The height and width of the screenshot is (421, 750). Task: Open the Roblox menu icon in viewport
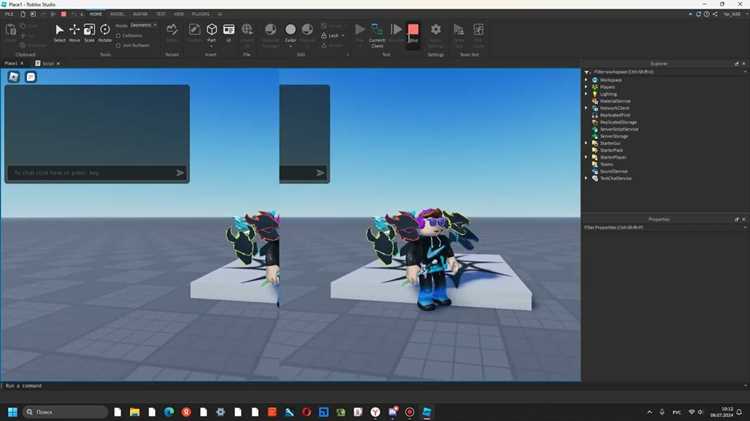tap(13, 77)
